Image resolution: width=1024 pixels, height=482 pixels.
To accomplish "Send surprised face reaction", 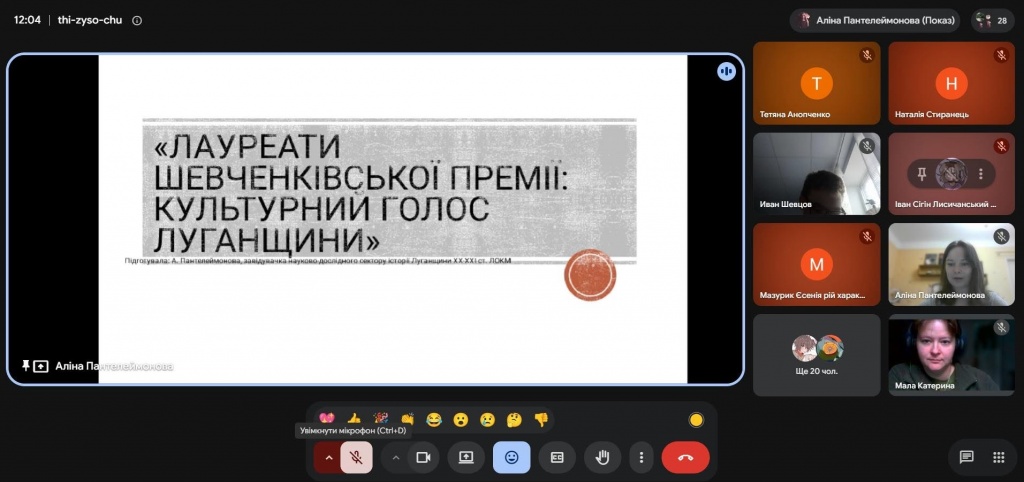I will coord(461,419).
